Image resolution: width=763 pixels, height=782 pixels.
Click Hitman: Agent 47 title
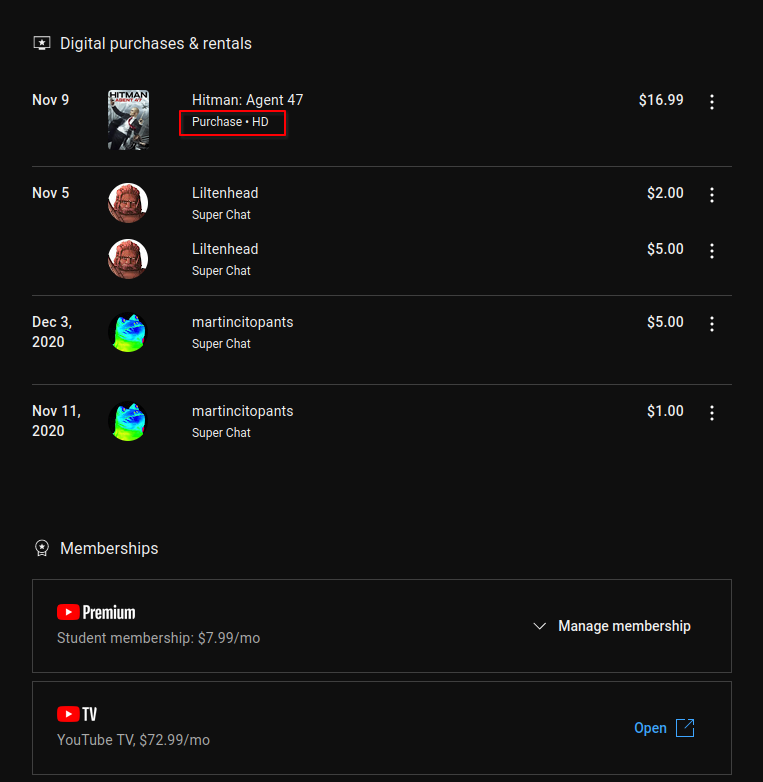point(247,100)
